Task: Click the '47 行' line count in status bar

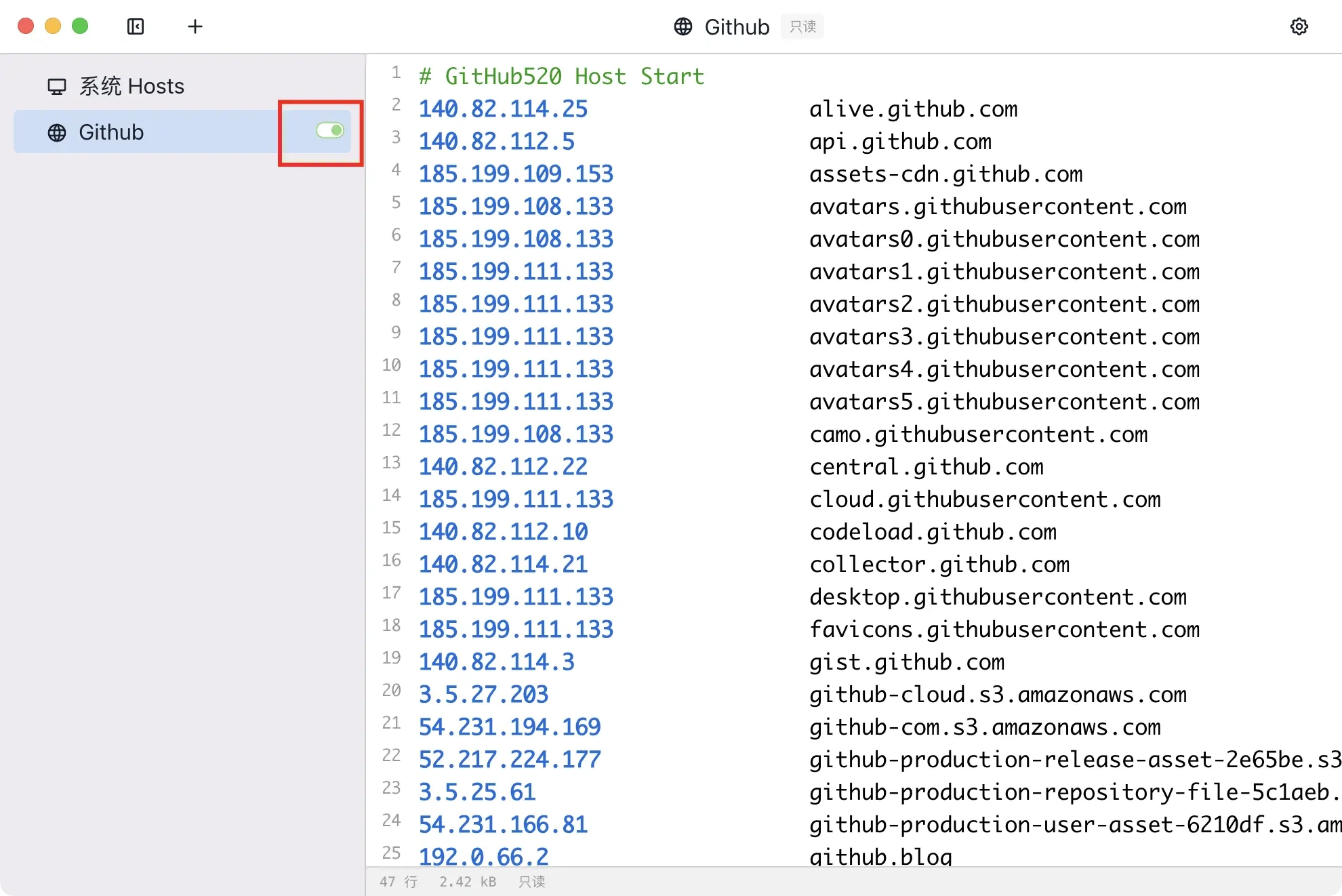Action: 399,882
